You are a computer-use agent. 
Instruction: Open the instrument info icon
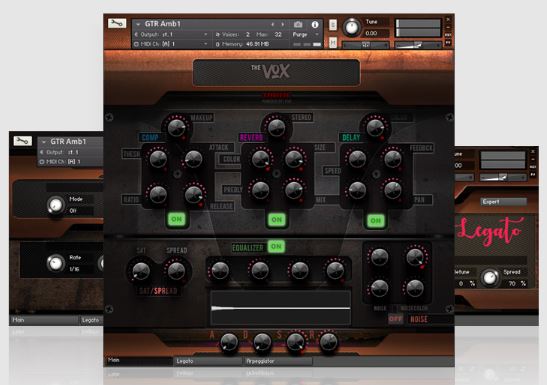coord(315,24)
